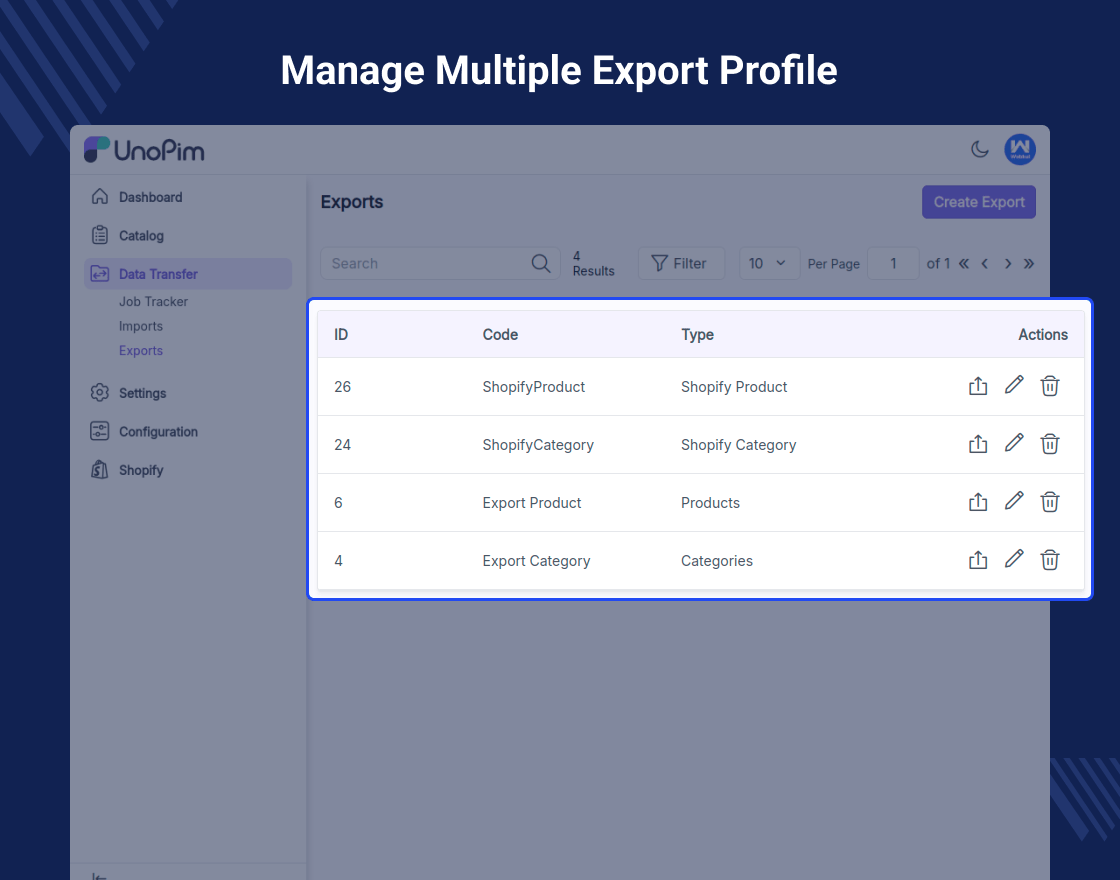The height and width of the screenshot is (880, 1120).
Task: Delete the ShopifyProduct export
Action: 1050,386
